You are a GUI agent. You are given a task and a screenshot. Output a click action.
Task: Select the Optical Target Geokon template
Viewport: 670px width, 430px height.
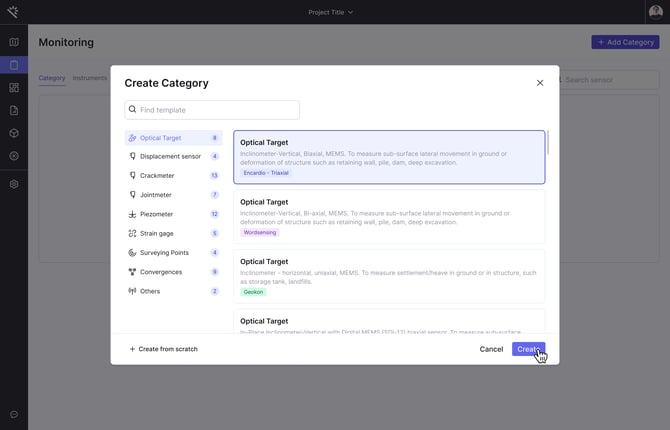click(x=389, y=276)
